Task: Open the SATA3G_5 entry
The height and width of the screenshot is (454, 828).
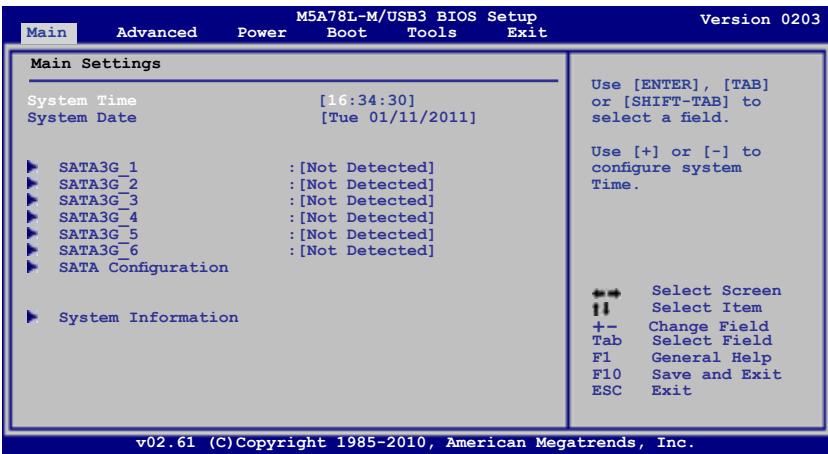Action: pos(98,234)
